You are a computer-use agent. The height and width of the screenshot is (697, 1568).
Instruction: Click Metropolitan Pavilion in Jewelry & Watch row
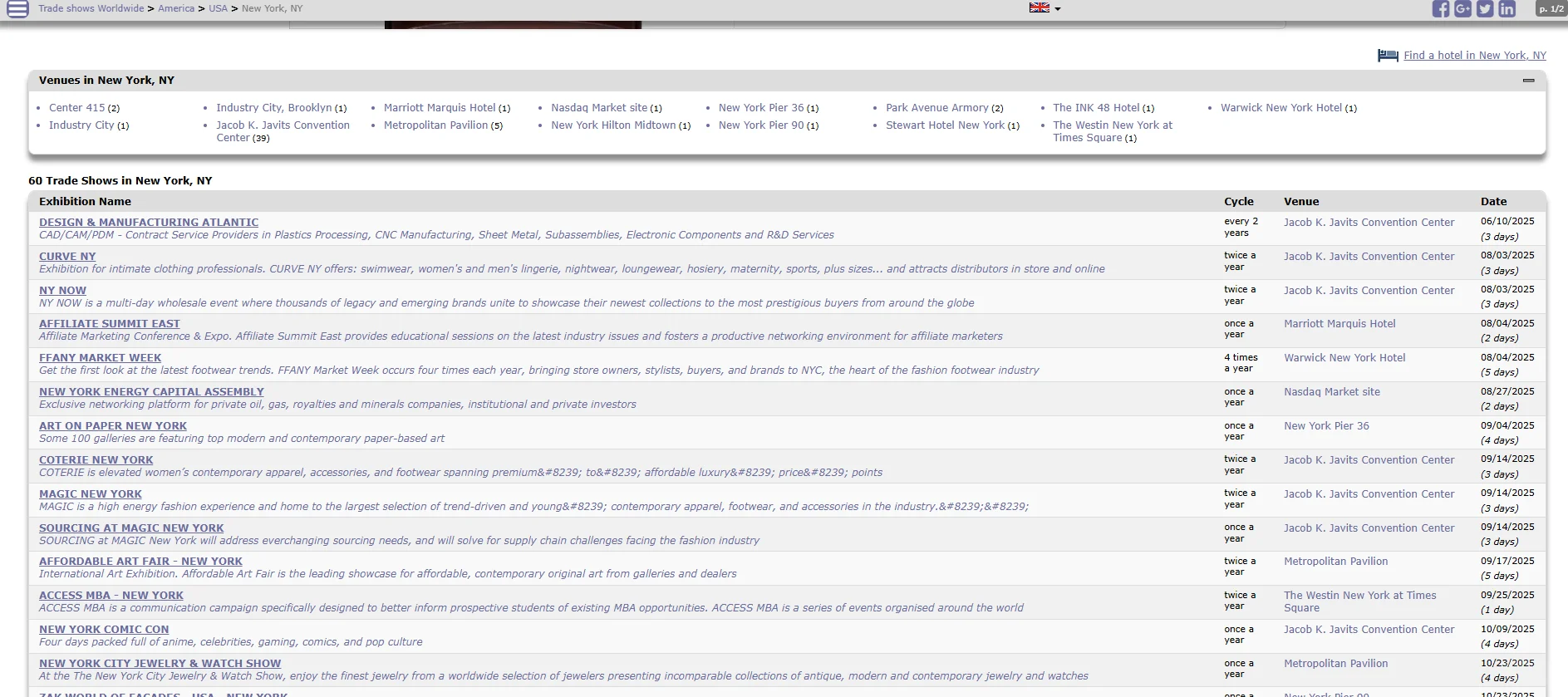tap(1336, 664)
